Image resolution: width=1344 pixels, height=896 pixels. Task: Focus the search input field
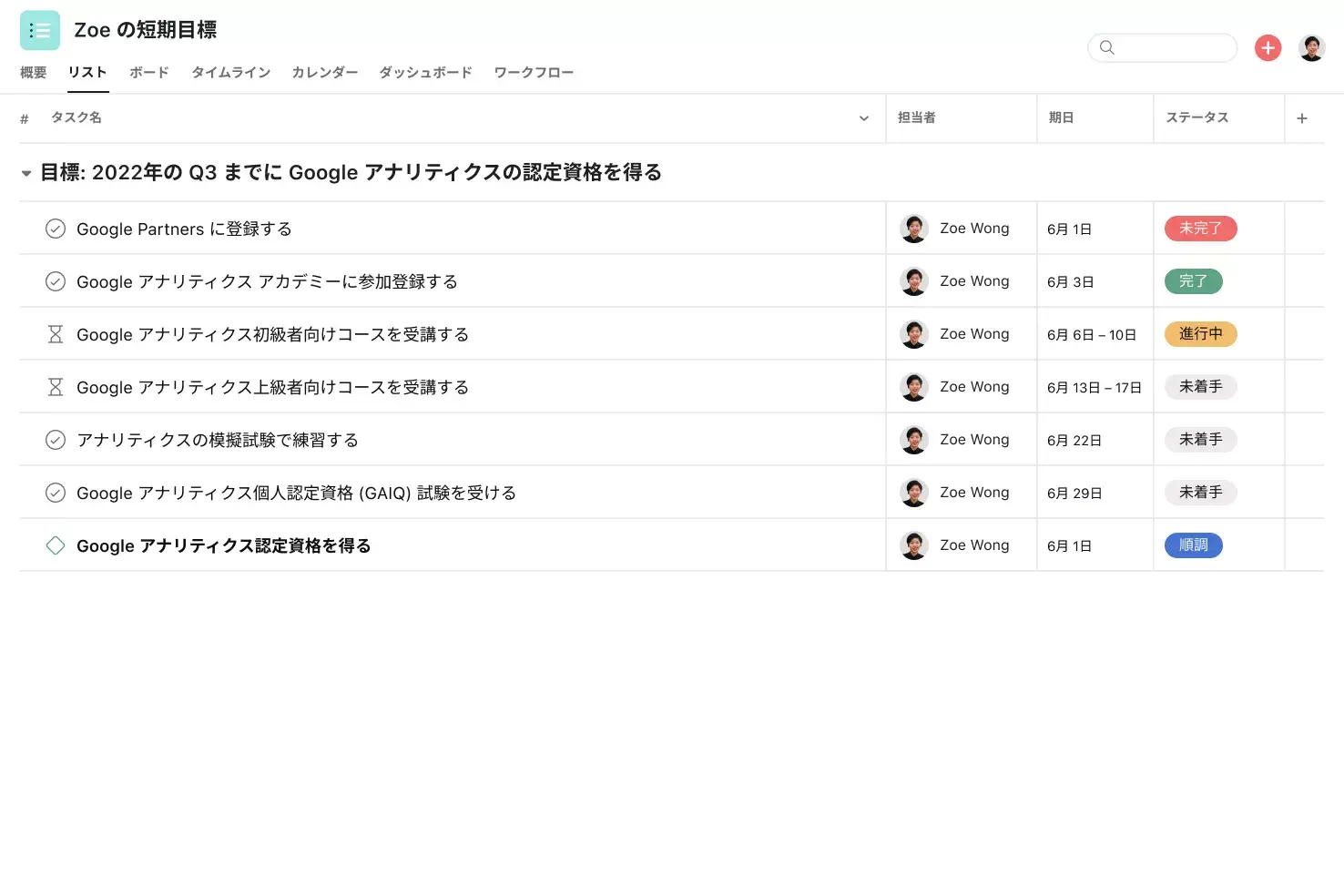[x=1163, y=47]
